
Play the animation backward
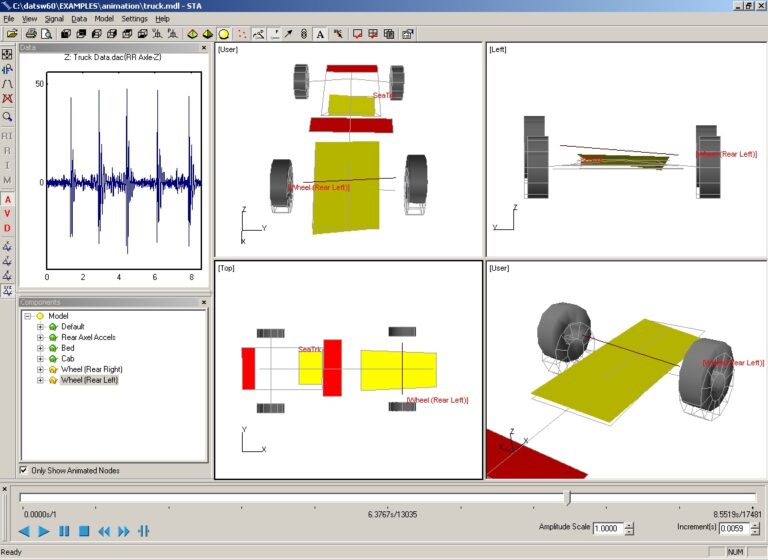click(x=24, y=531)
